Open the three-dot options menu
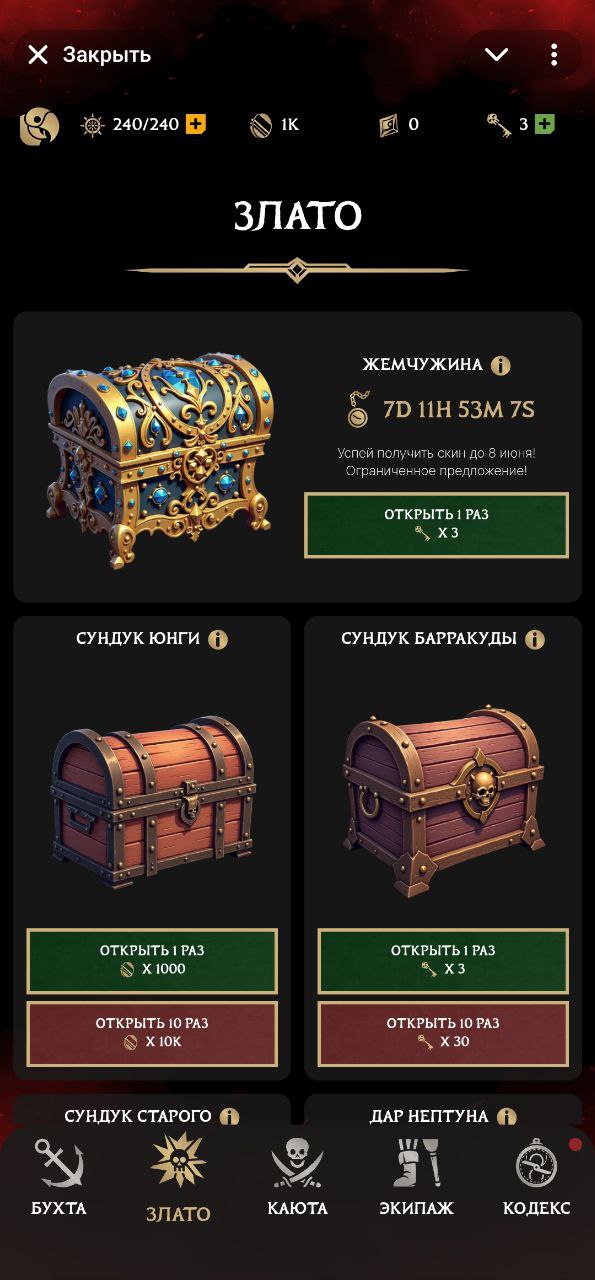Image resolution: width=595 pixels, height=1280 pixels. (554, 54)
